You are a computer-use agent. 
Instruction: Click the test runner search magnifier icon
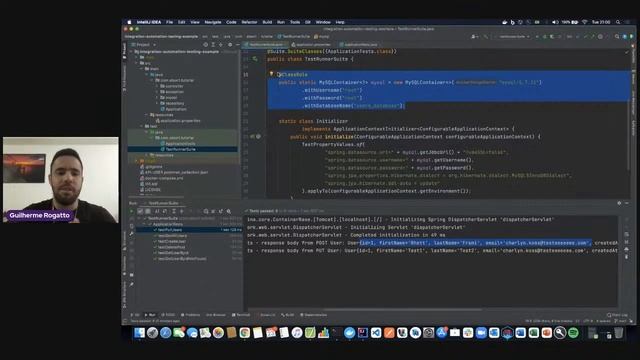point(229,211)
